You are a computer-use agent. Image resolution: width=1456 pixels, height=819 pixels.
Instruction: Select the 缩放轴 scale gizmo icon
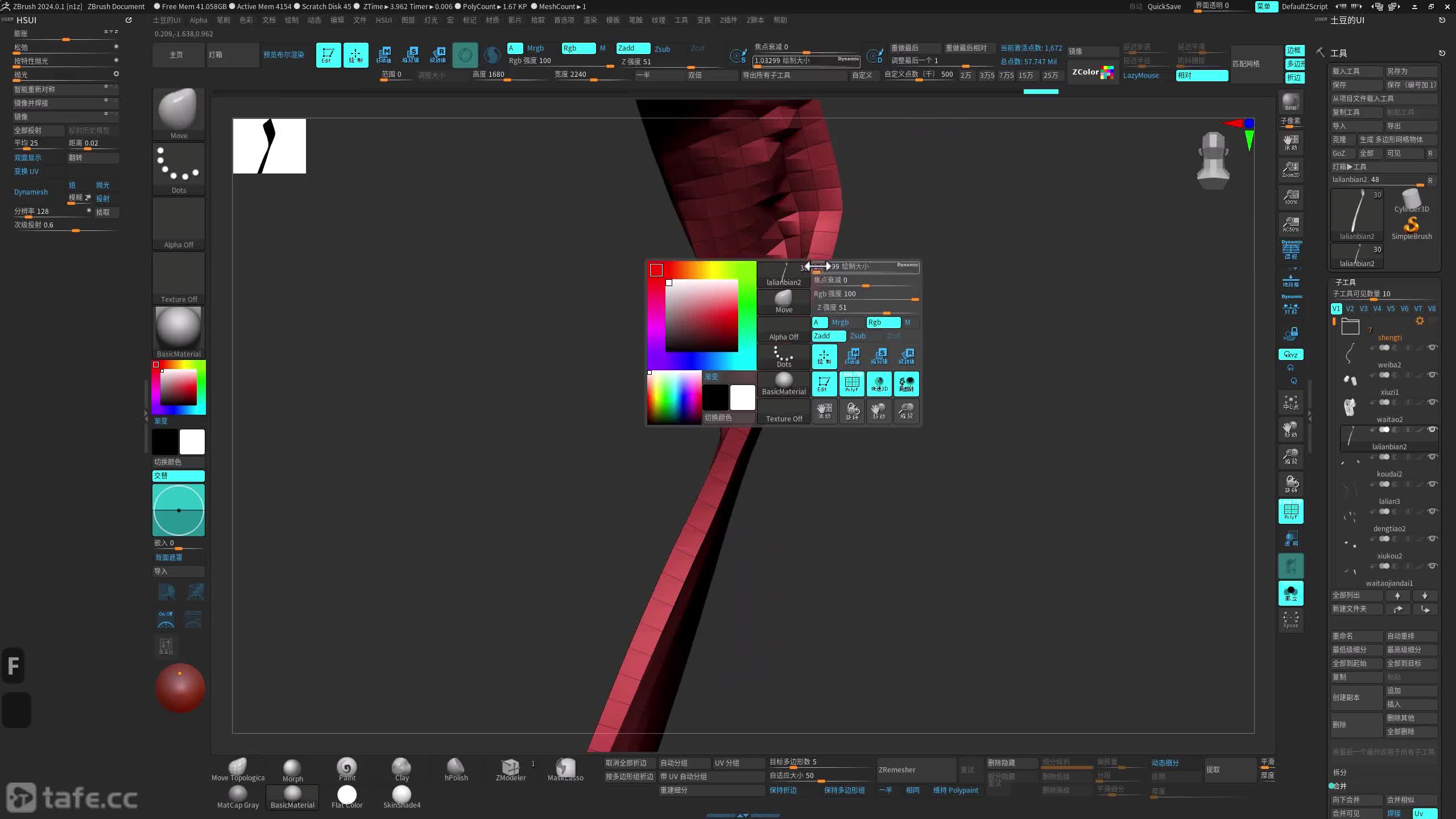point(411,55)
